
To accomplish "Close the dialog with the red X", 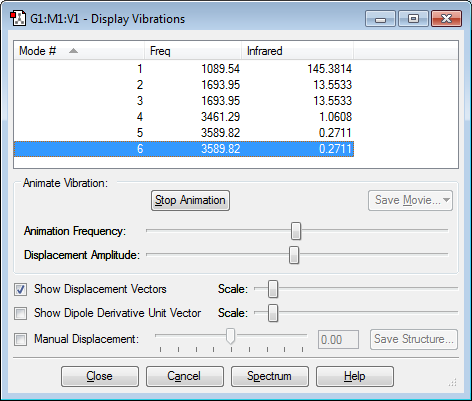I will pos(446,19).
